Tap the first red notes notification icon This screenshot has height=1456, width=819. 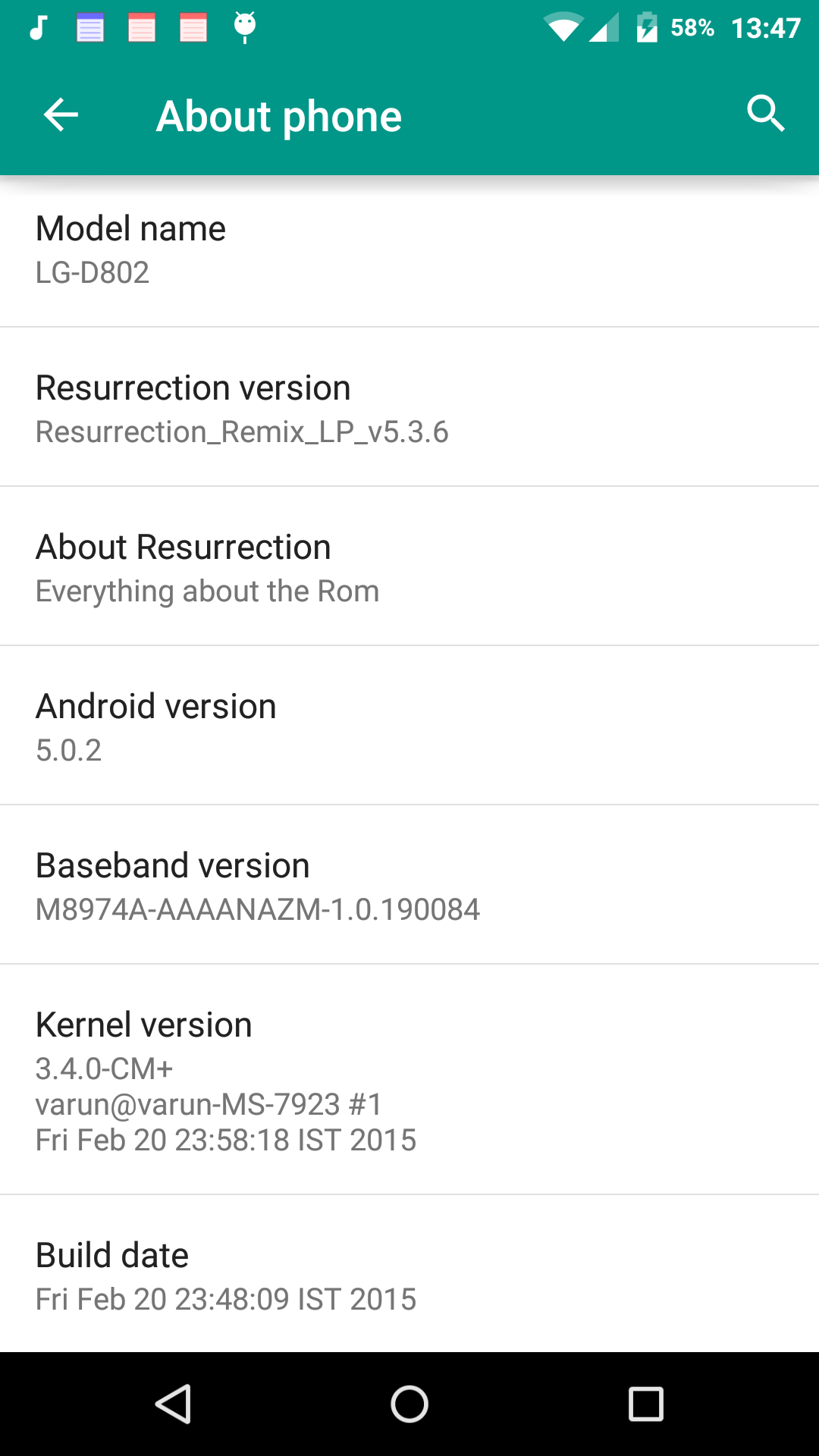click(142, 28)
